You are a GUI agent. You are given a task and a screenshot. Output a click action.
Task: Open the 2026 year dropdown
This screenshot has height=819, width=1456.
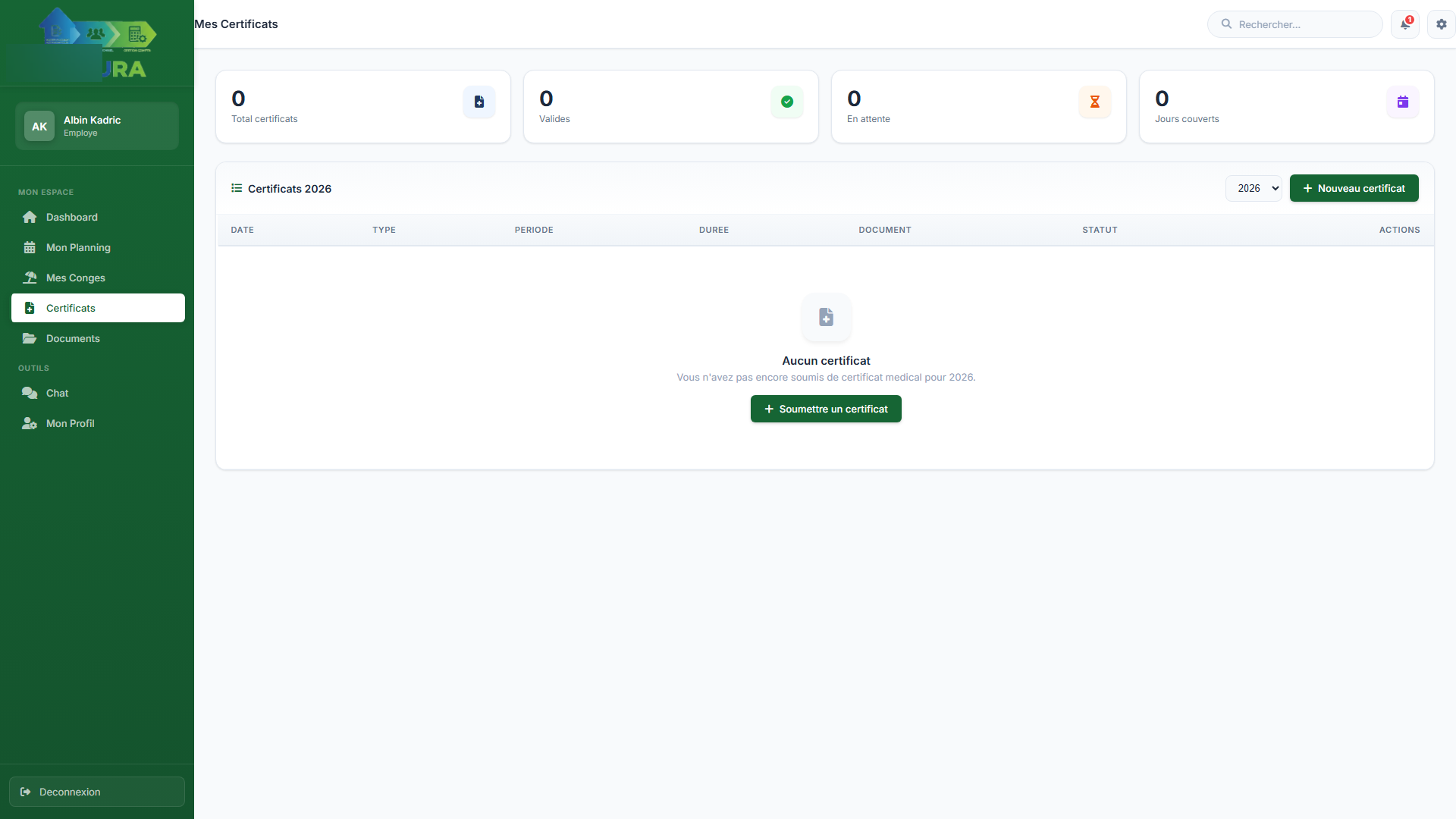tap(1253, 188)
